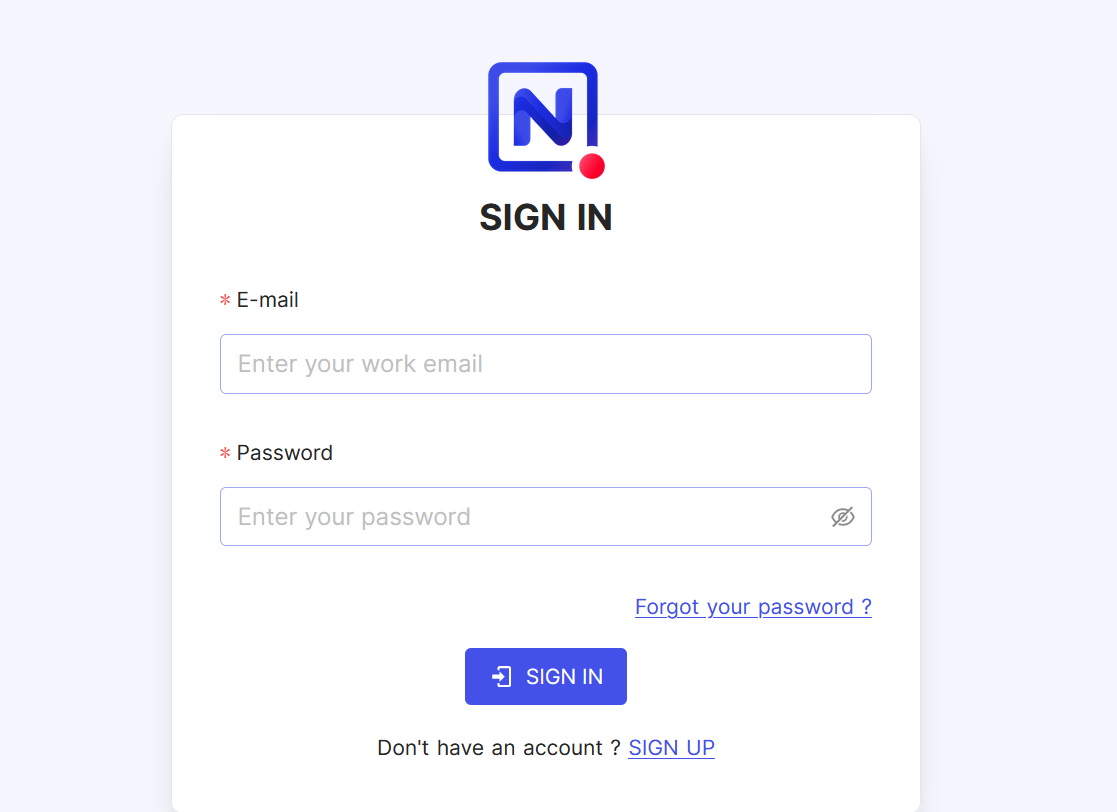
Task: Click the SIGN IN heading text
Action: [546, 217]
